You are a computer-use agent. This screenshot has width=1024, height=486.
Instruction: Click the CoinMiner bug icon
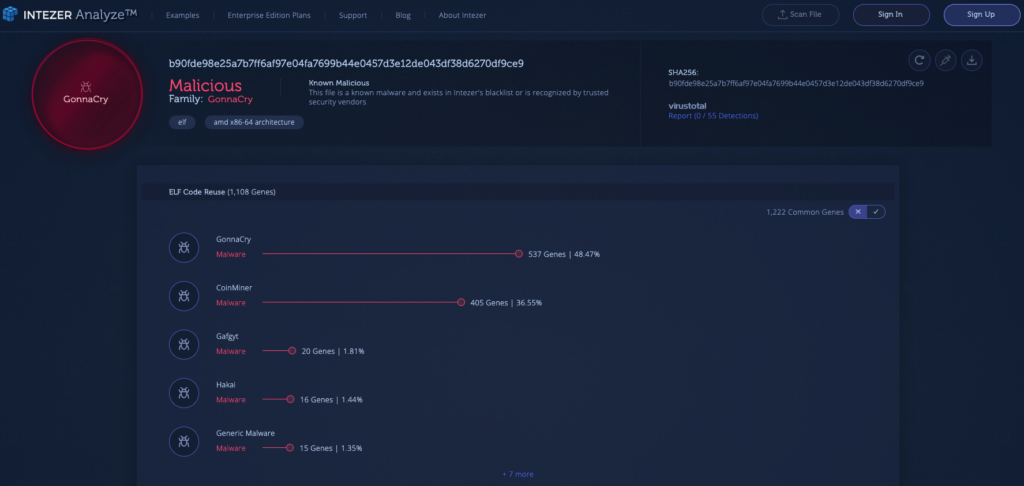[184, 295]
